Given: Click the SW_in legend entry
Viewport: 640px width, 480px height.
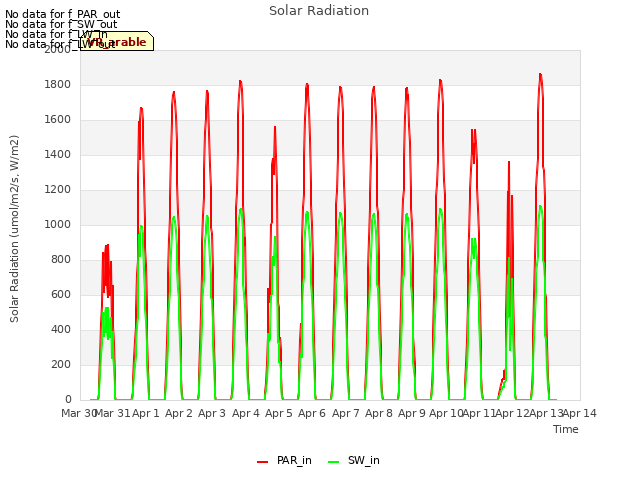Looking at the screenshot, I should coord(353,460).
